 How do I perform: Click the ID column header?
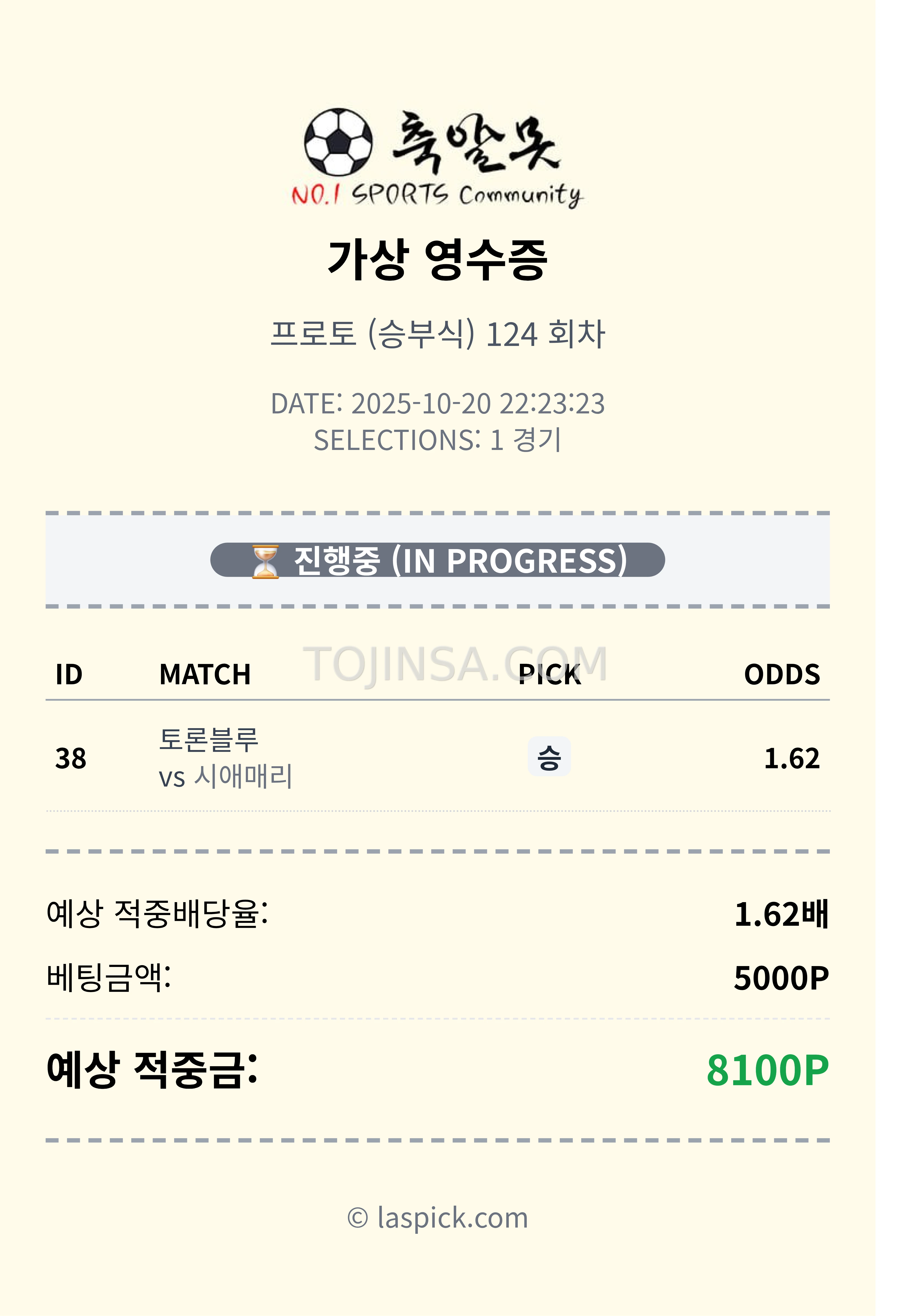pos(69,674)
